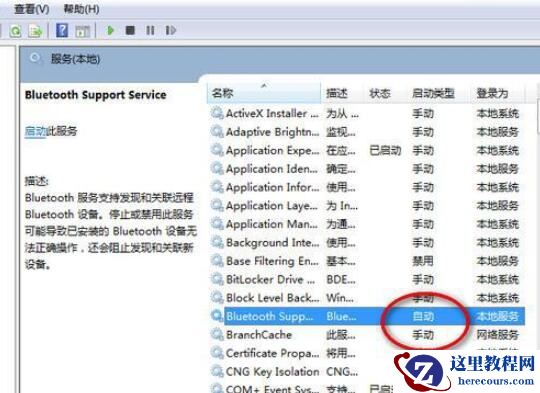The width and height of the screenshot is (540, 393).
Task: Sort by the 状态 column header
Action: click(x=385, y=93)
